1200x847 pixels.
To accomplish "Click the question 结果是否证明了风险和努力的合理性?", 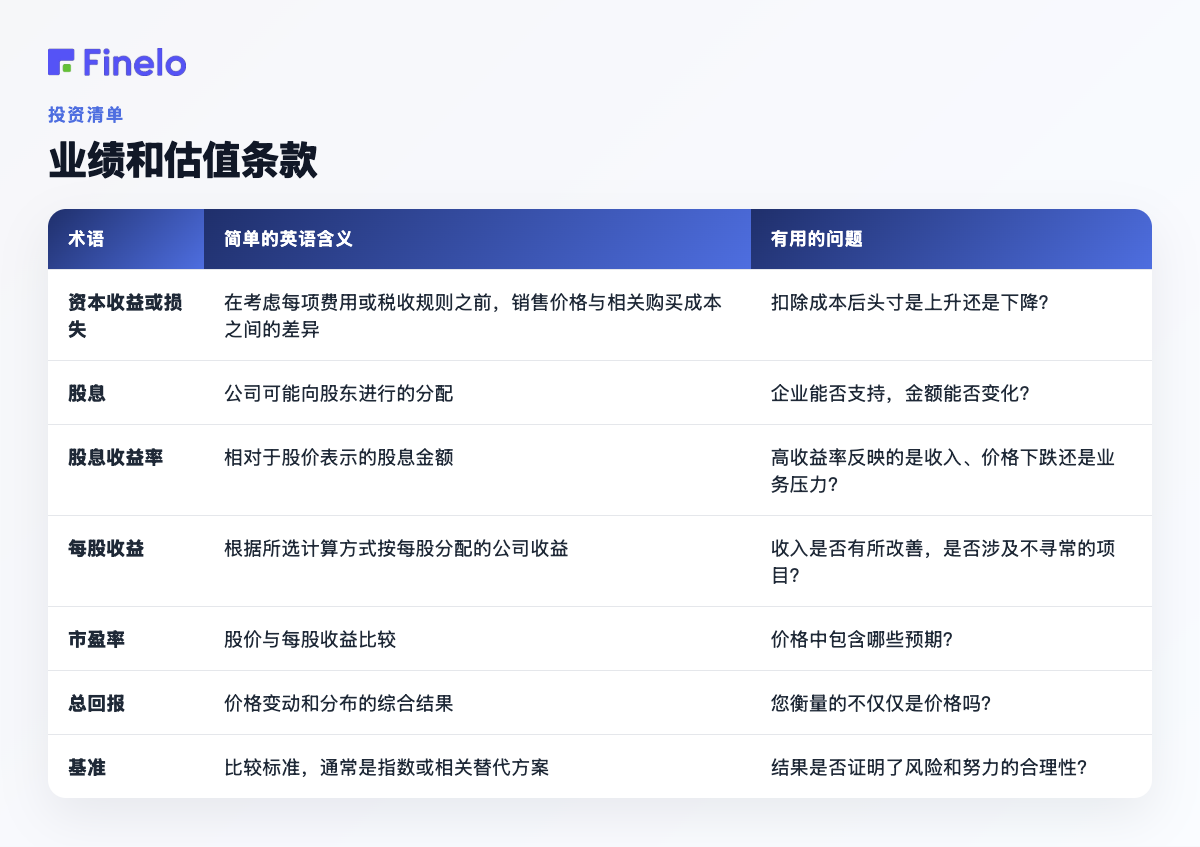I will click(x=928, y=767).
